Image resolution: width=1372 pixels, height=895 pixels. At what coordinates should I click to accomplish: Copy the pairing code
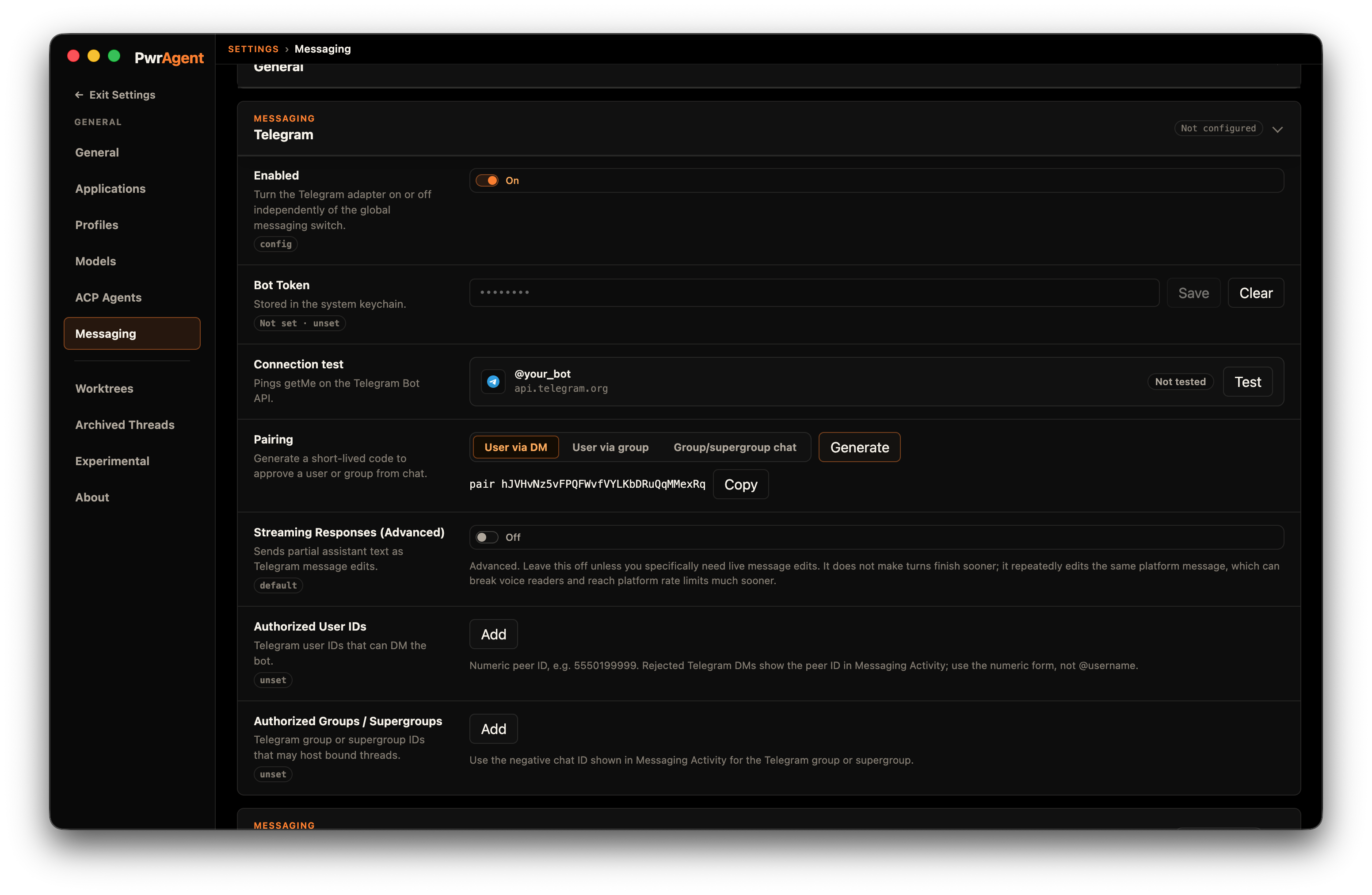(x=740, y=484)
